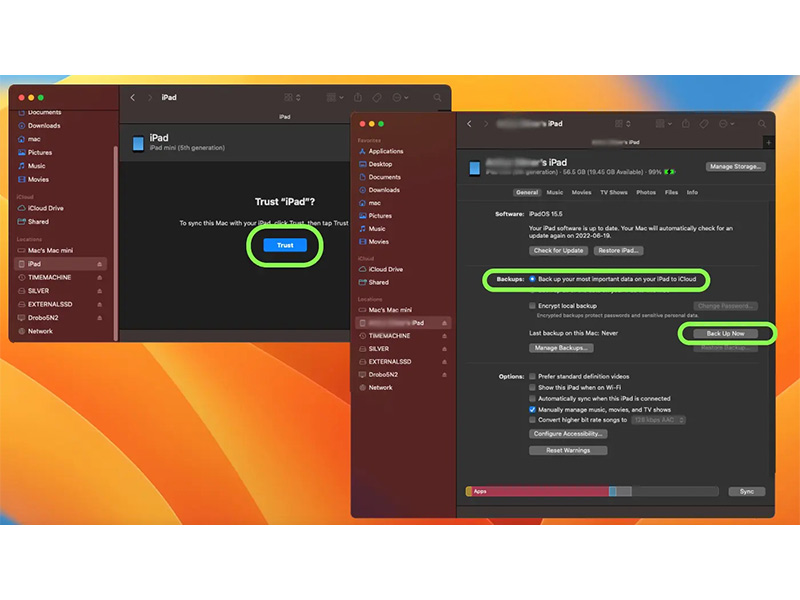
Task: Enable Prefer standard definition videos
Action: coord(532,376)
